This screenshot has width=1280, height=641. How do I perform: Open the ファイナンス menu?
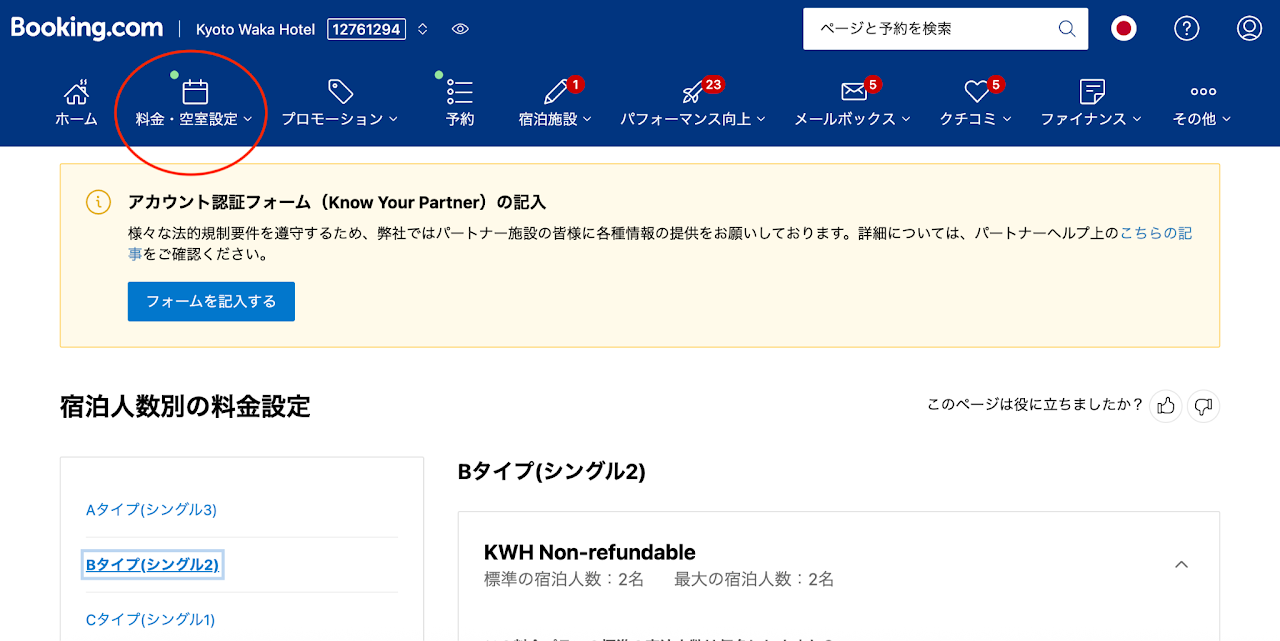(1090, 104)
